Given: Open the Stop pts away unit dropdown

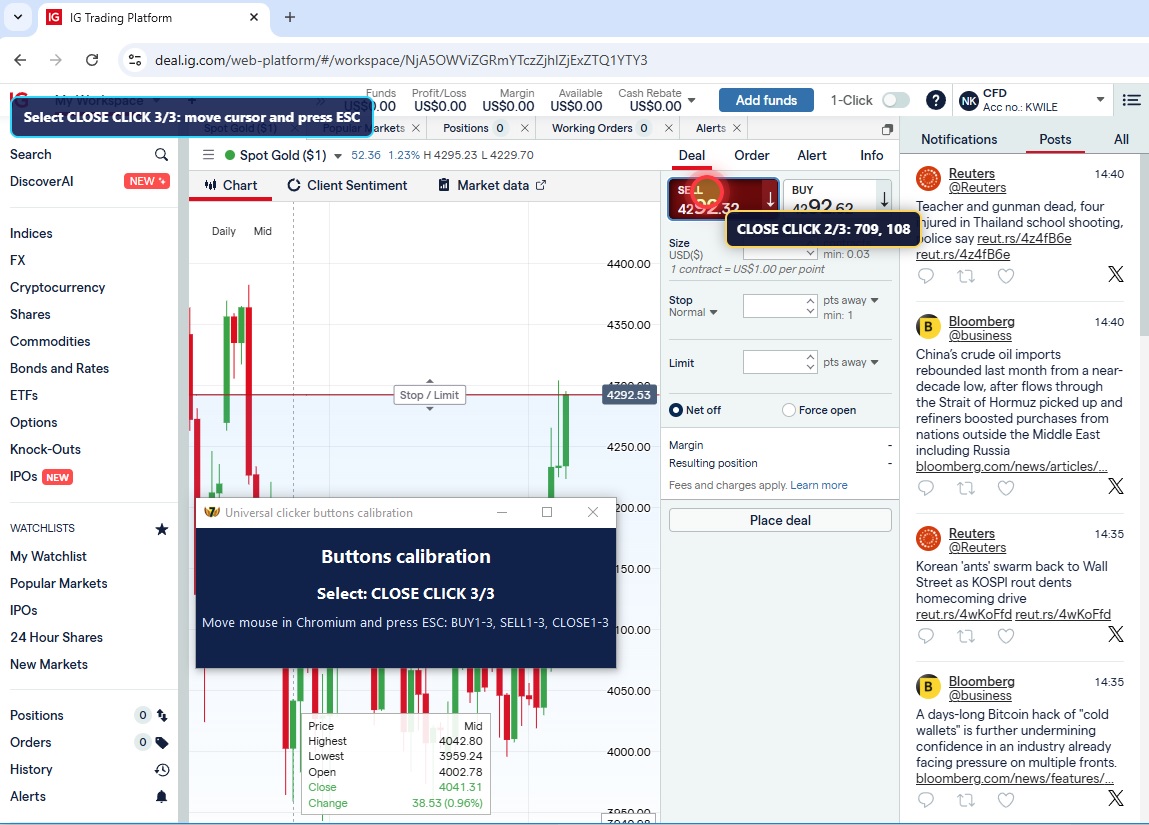Looking at the screenshot, I should (x=850, y=300).
